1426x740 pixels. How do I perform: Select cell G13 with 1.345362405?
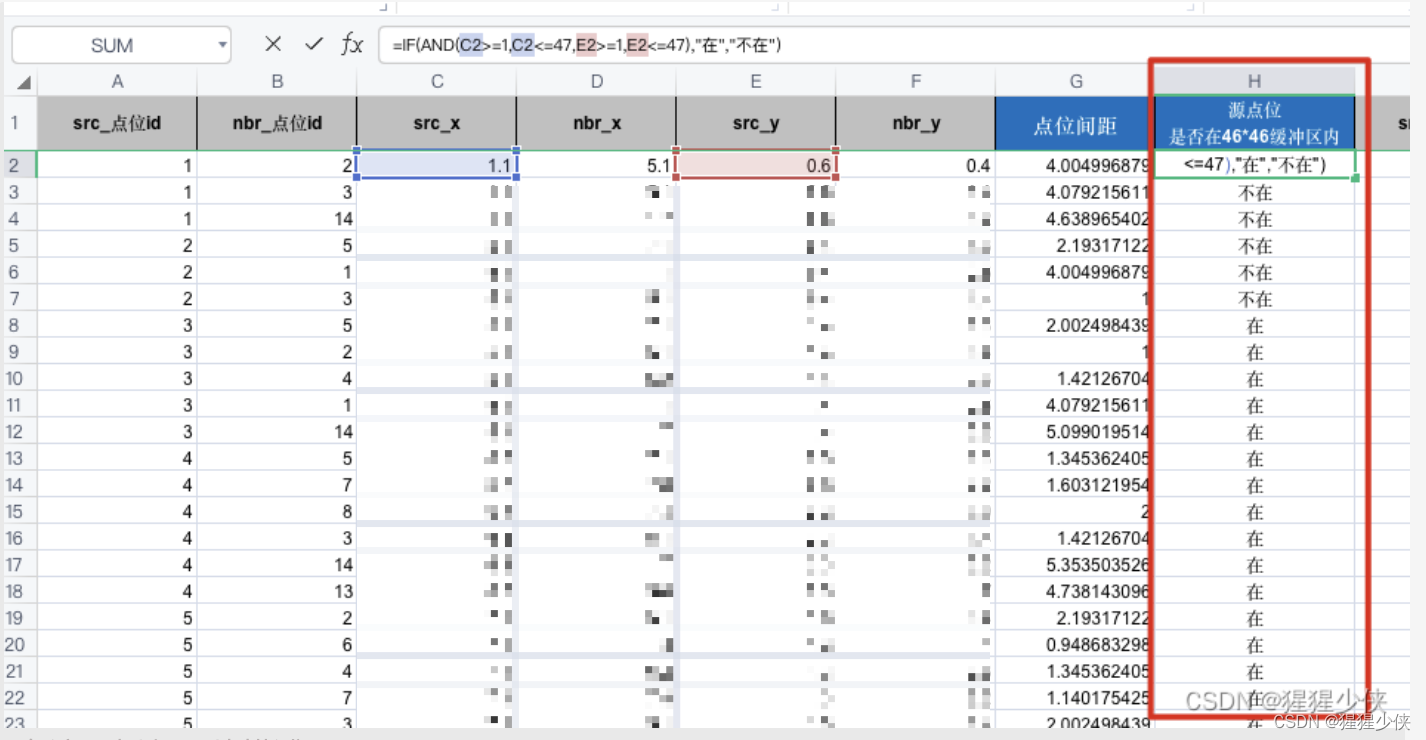1075,458
